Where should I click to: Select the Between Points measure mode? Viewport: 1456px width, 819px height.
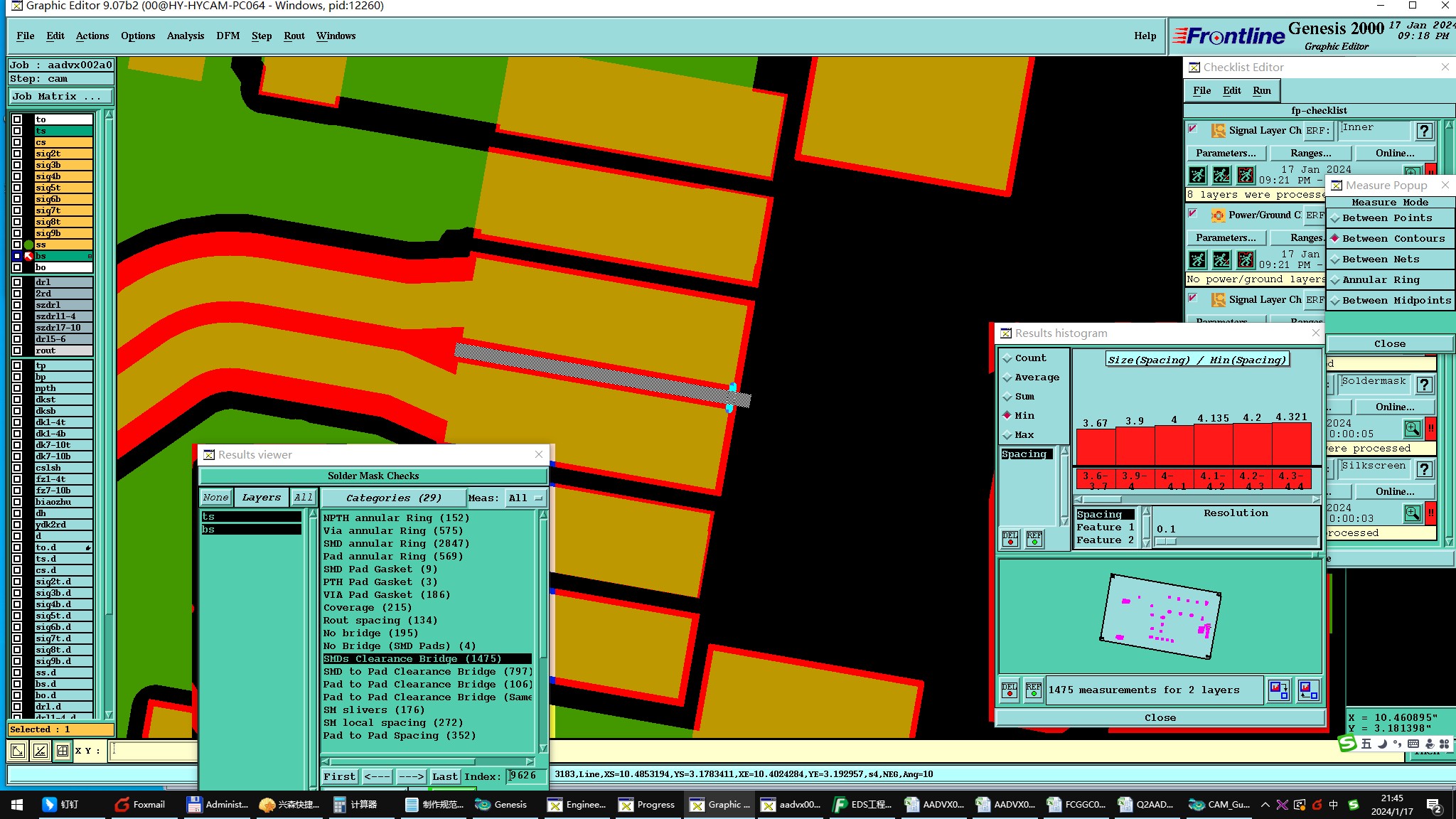1386,218
